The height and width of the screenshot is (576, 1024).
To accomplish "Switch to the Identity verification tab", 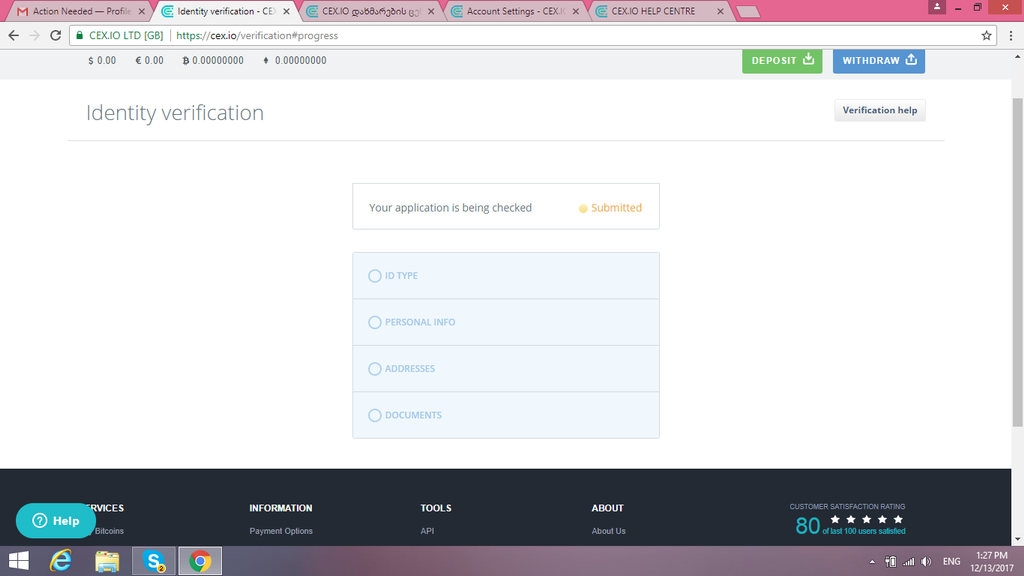I will 226,11.
